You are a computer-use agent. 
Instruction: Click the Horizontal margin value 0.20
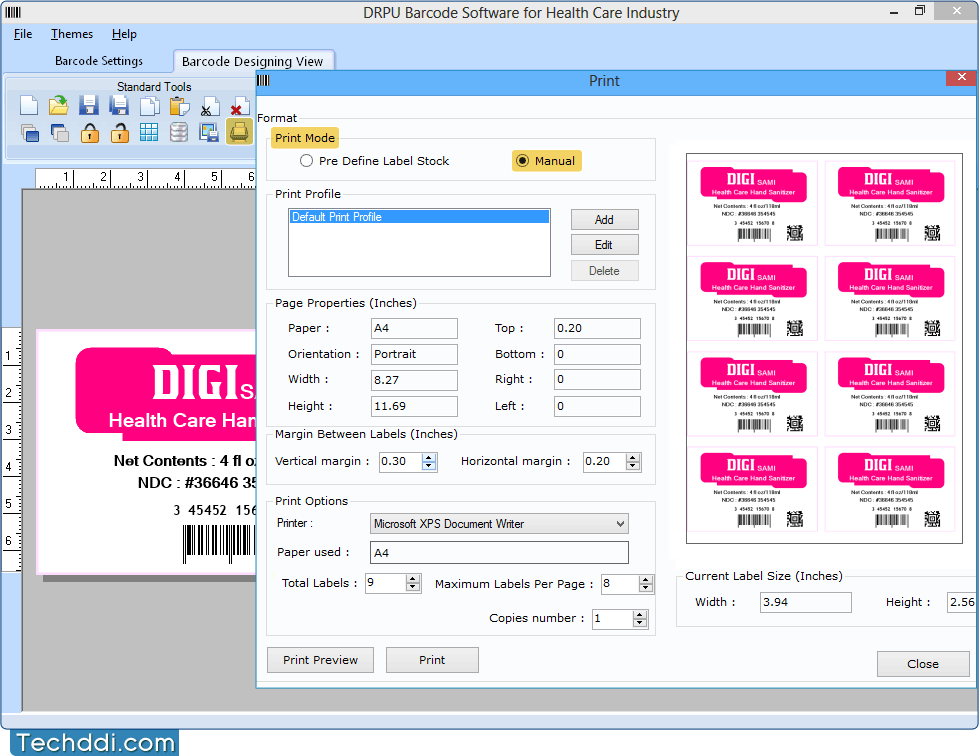tap(605, 461)
